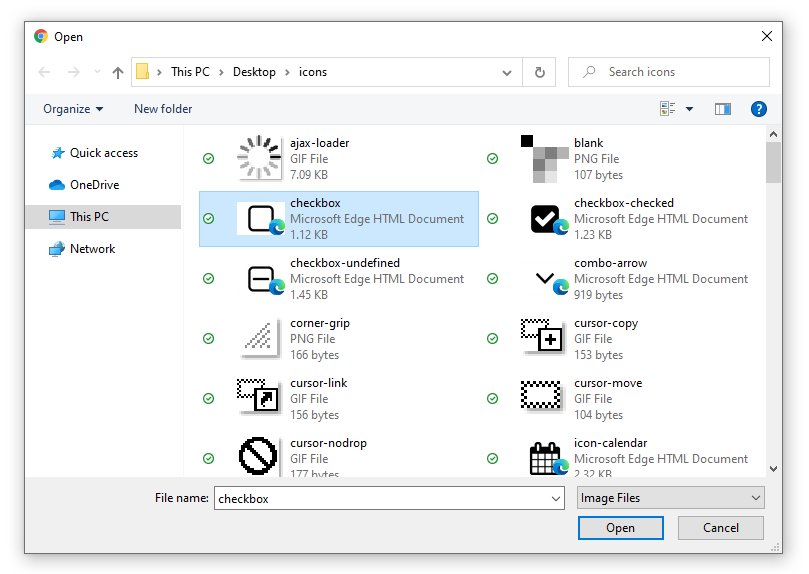Click the icon-calendar file icon
This screenshot has height=574, width=809.
pos(547,458)
